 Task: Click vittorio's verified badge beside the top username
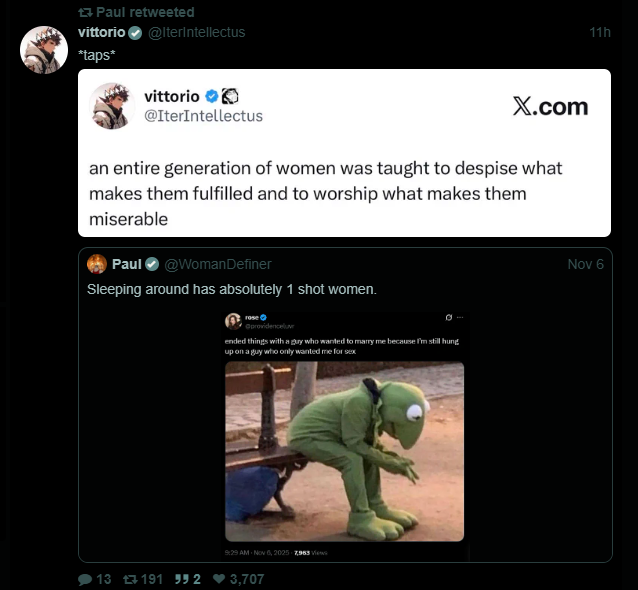tap(135, 33)
